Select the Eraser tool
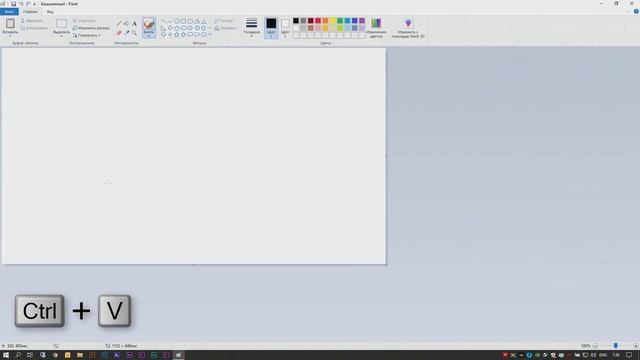The width and height of the screenshot is (640, 360). pos(119,33)
